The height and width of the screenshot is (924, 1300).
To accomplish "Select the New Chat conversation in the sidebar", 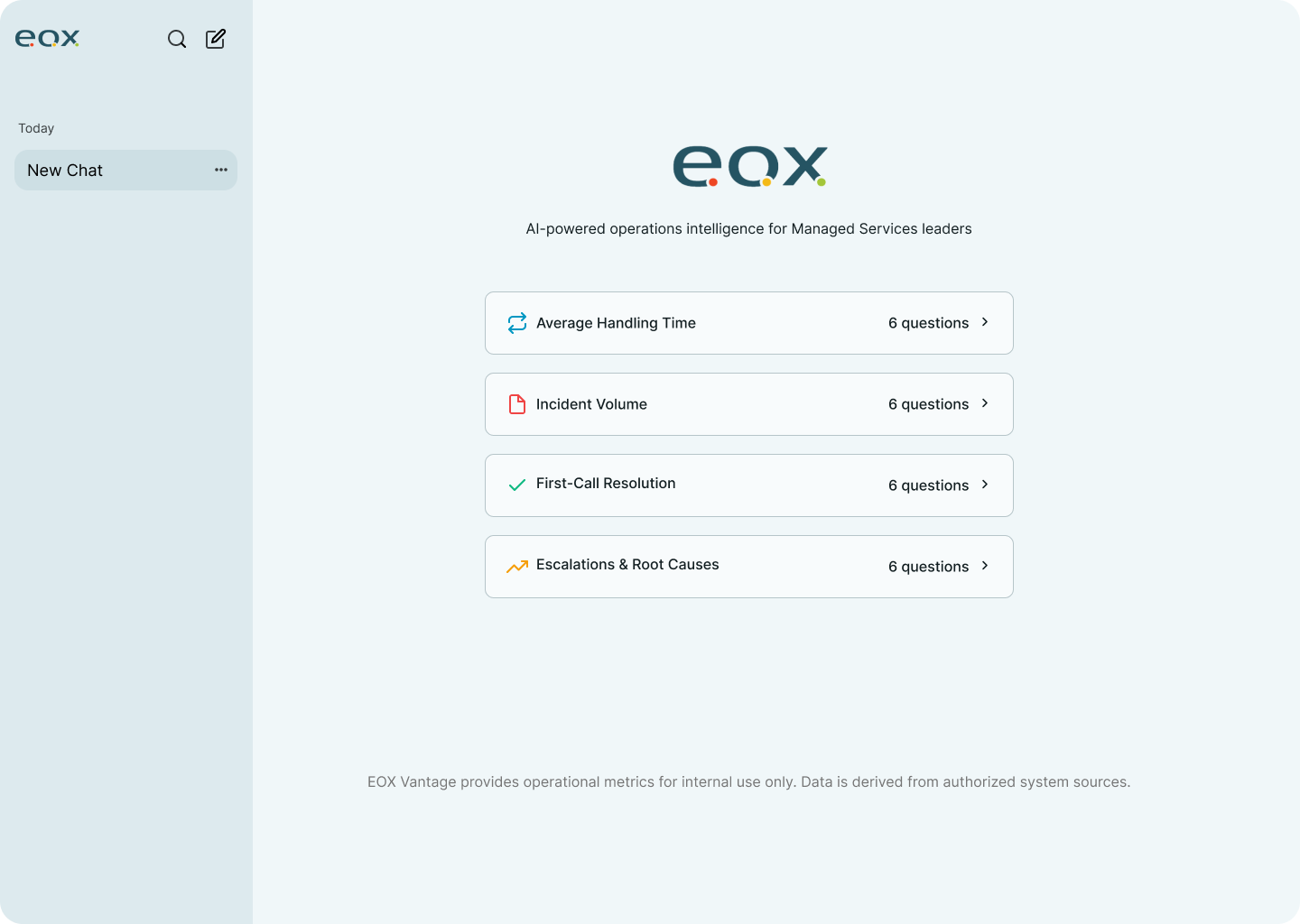I will point(125,170).
